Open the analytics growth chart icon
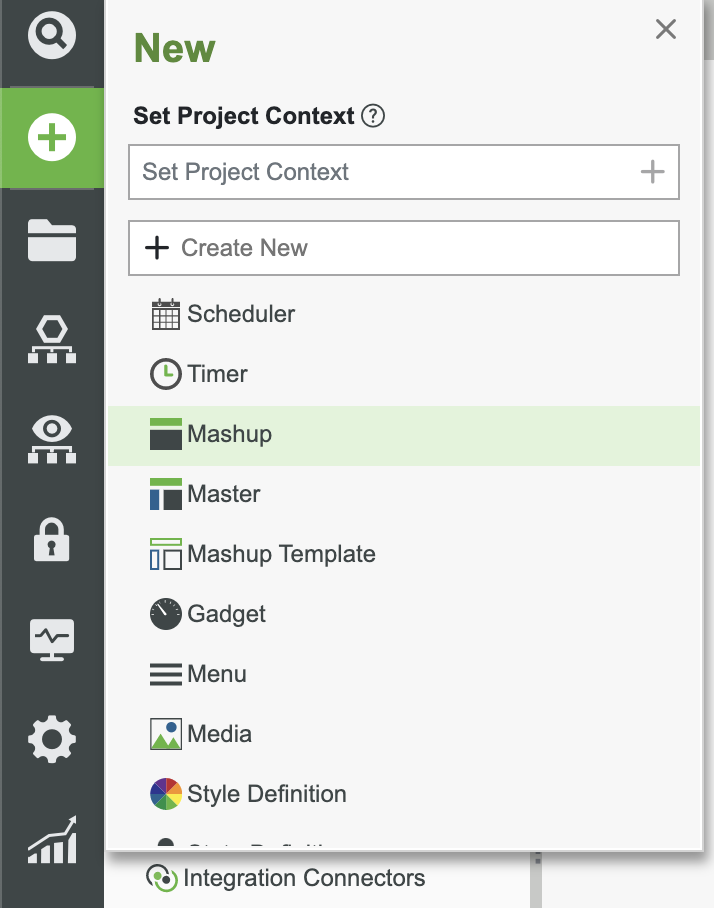This screenshot has height=908, width=714. (x=52, y=840)
